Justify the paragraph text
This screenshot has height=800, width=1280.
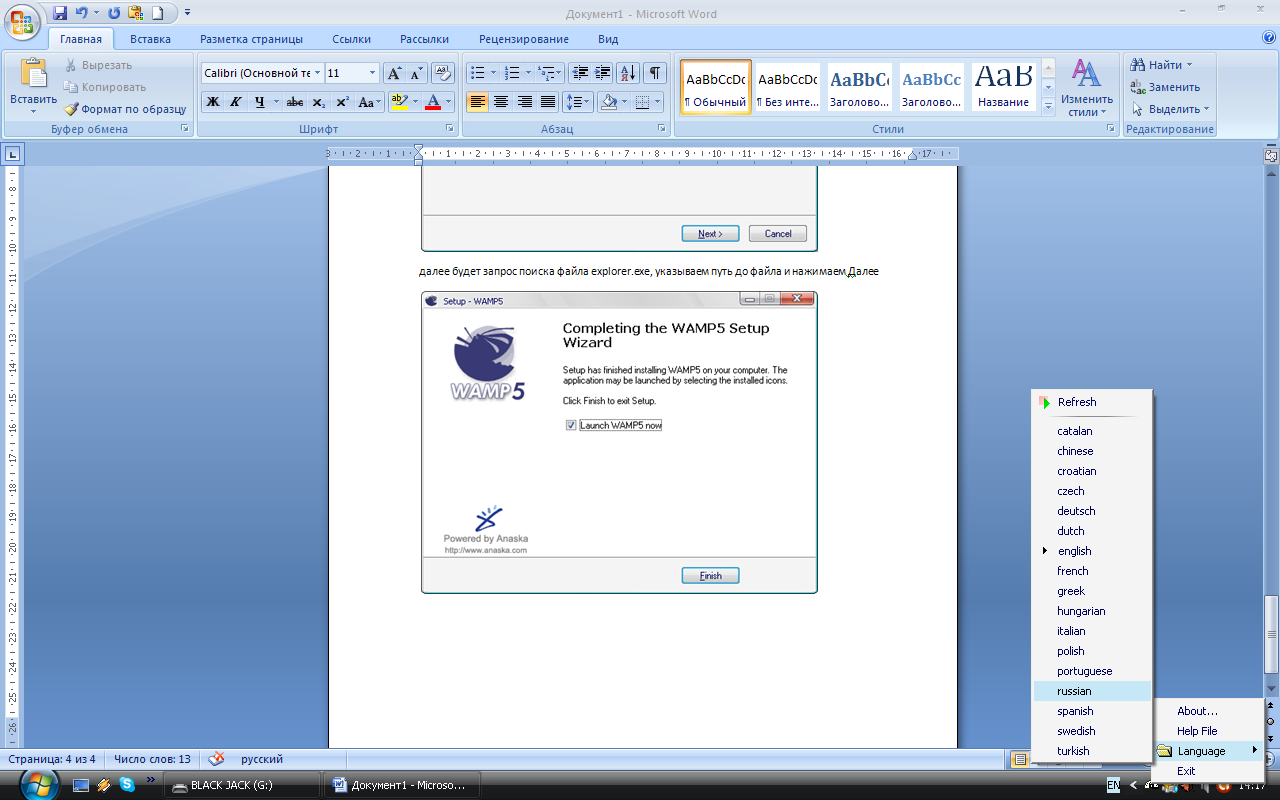coord(548,102)
